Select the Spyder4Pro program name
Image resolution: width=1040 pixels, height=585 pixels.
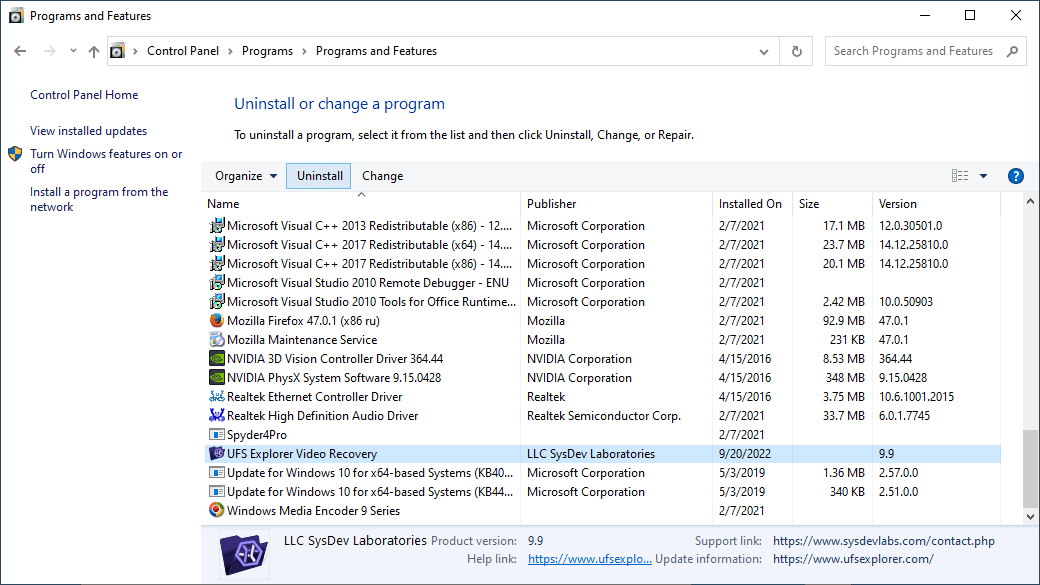coord(257,435)
